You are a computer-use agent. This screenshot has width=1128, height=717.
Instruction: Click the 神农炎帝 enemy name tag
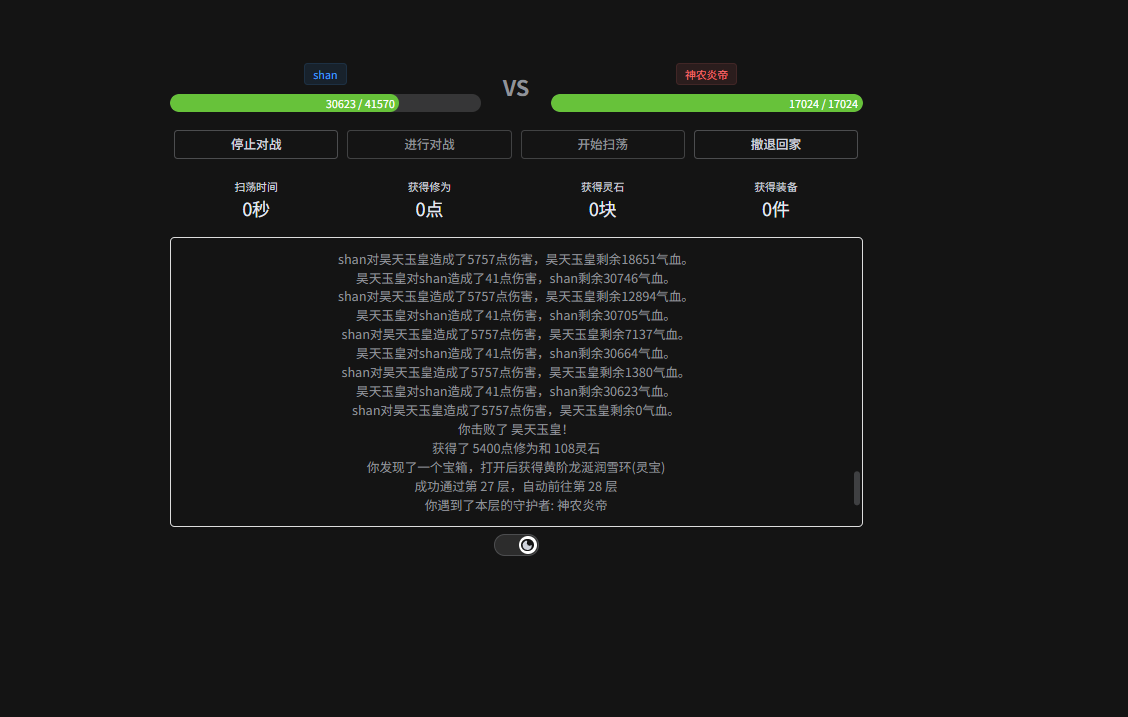click(706, 75)
